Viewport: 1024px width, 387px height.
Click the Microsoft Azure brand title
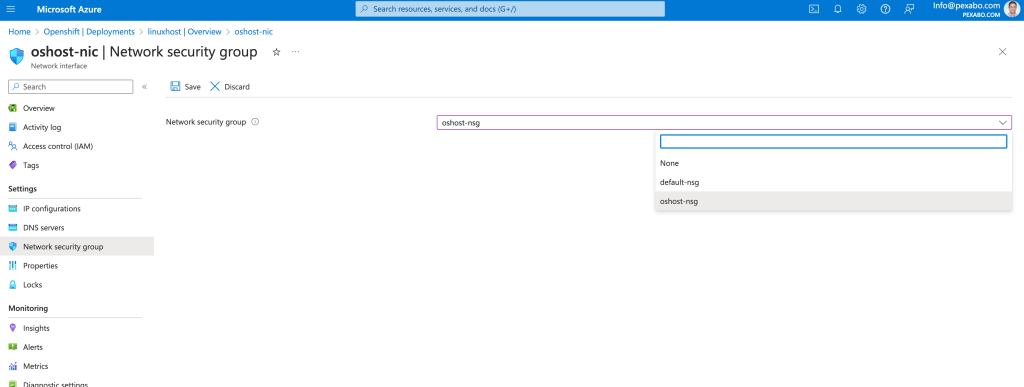(x=69, y=10)
